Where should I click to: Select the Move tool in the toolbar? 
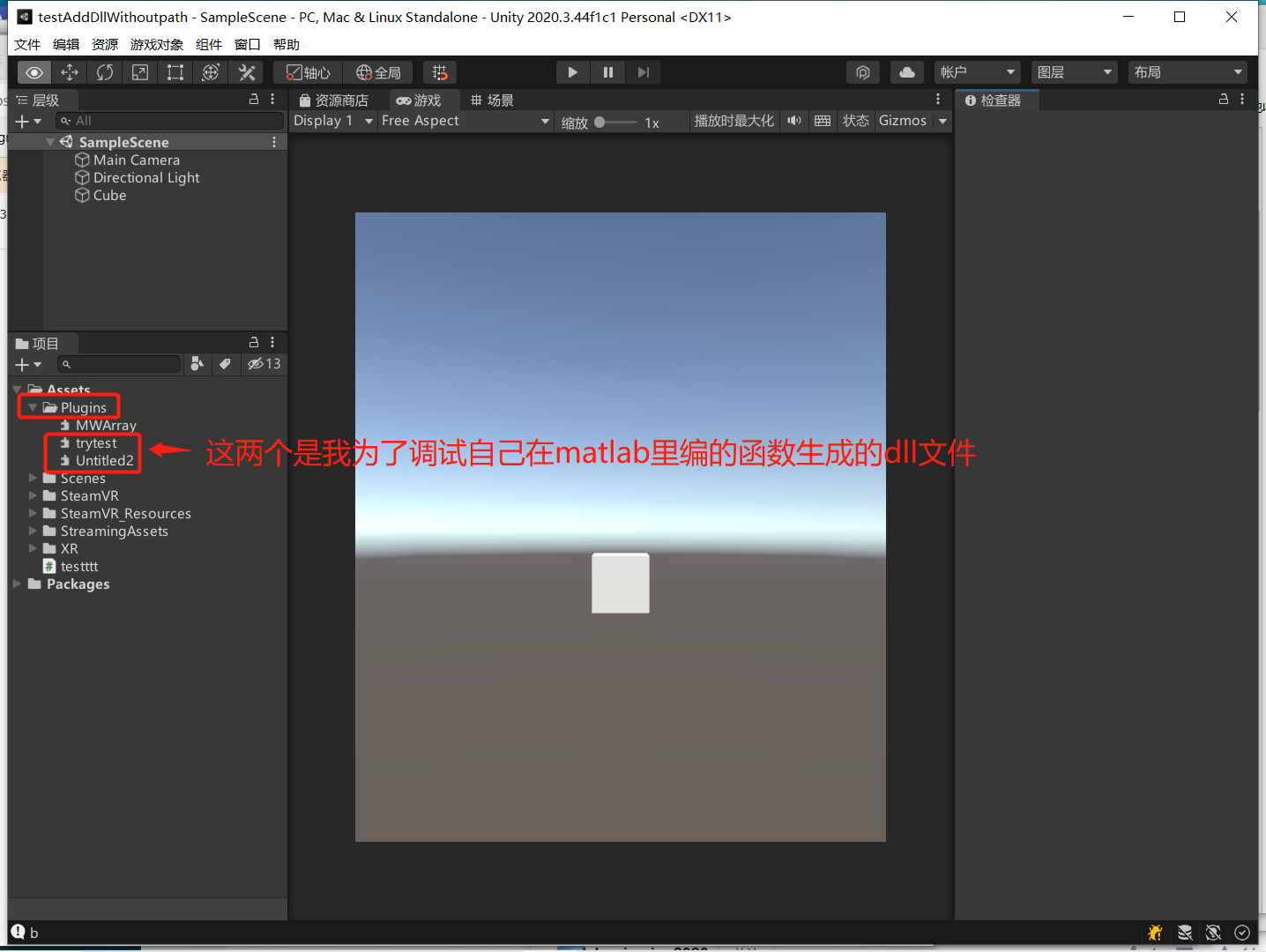pyautogui.click(x=70, y=72)
